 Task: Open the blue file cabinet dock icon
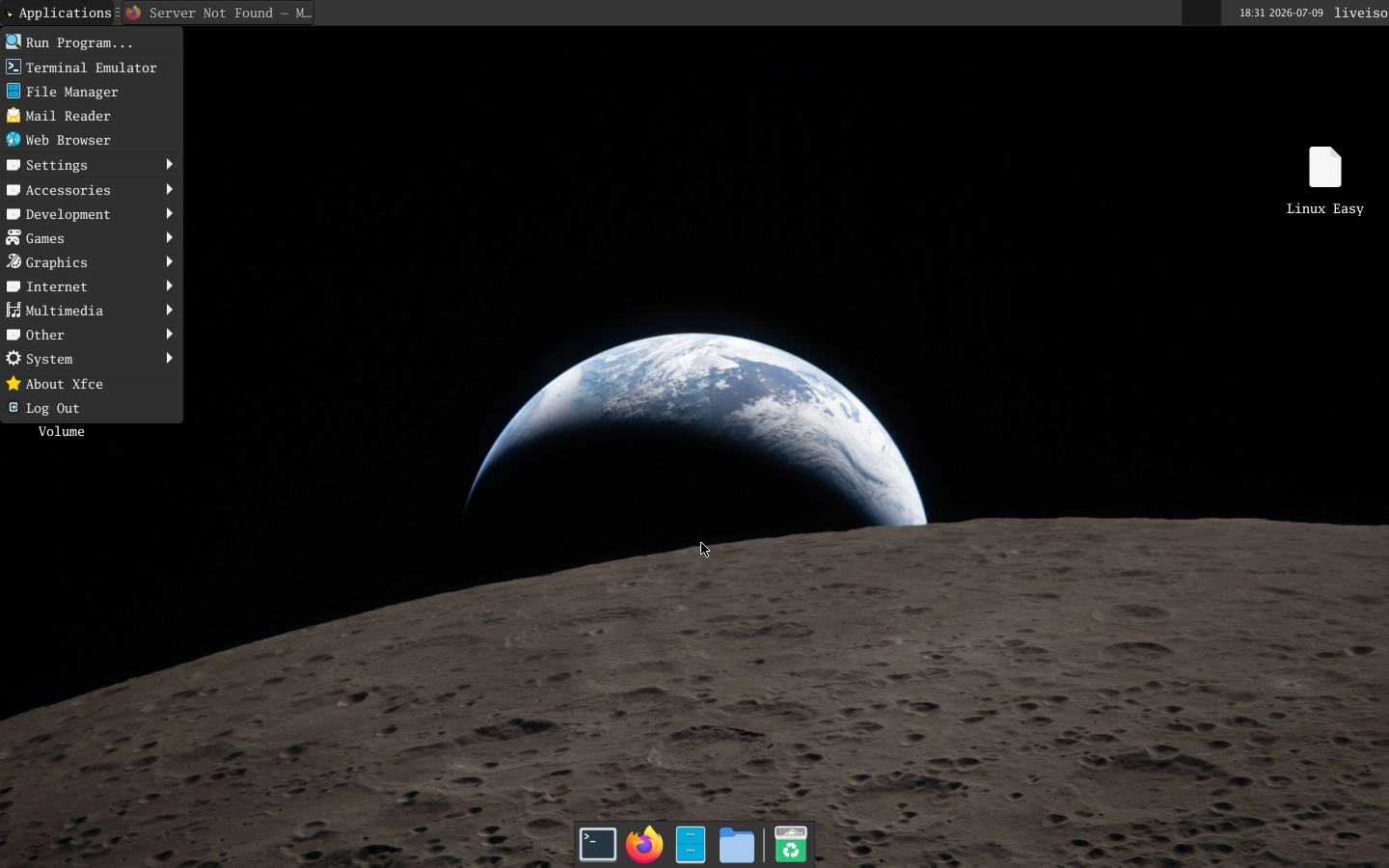691,845
